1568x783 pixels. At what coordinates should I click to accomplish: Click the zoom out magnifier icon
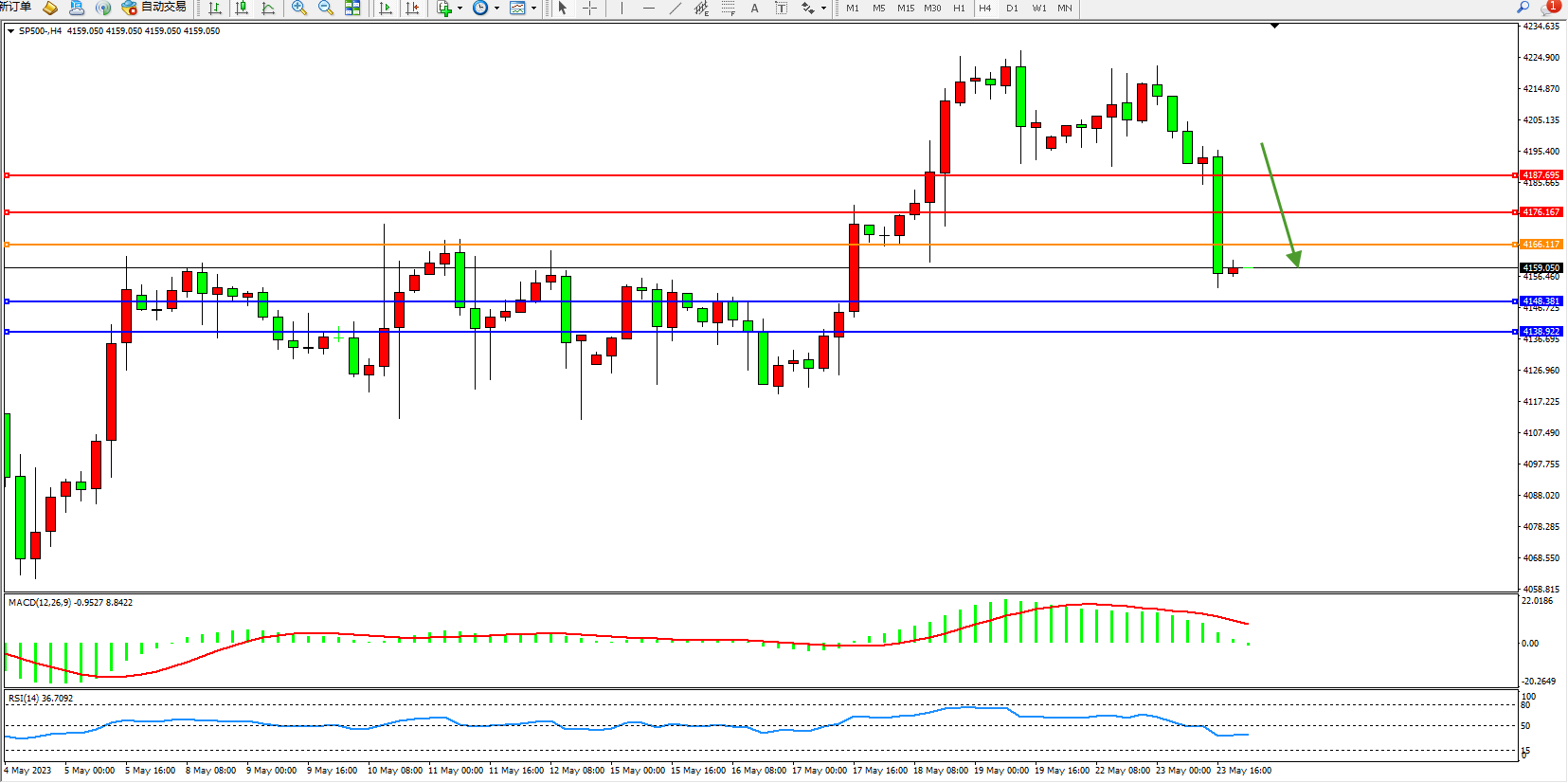click(326, 9)
